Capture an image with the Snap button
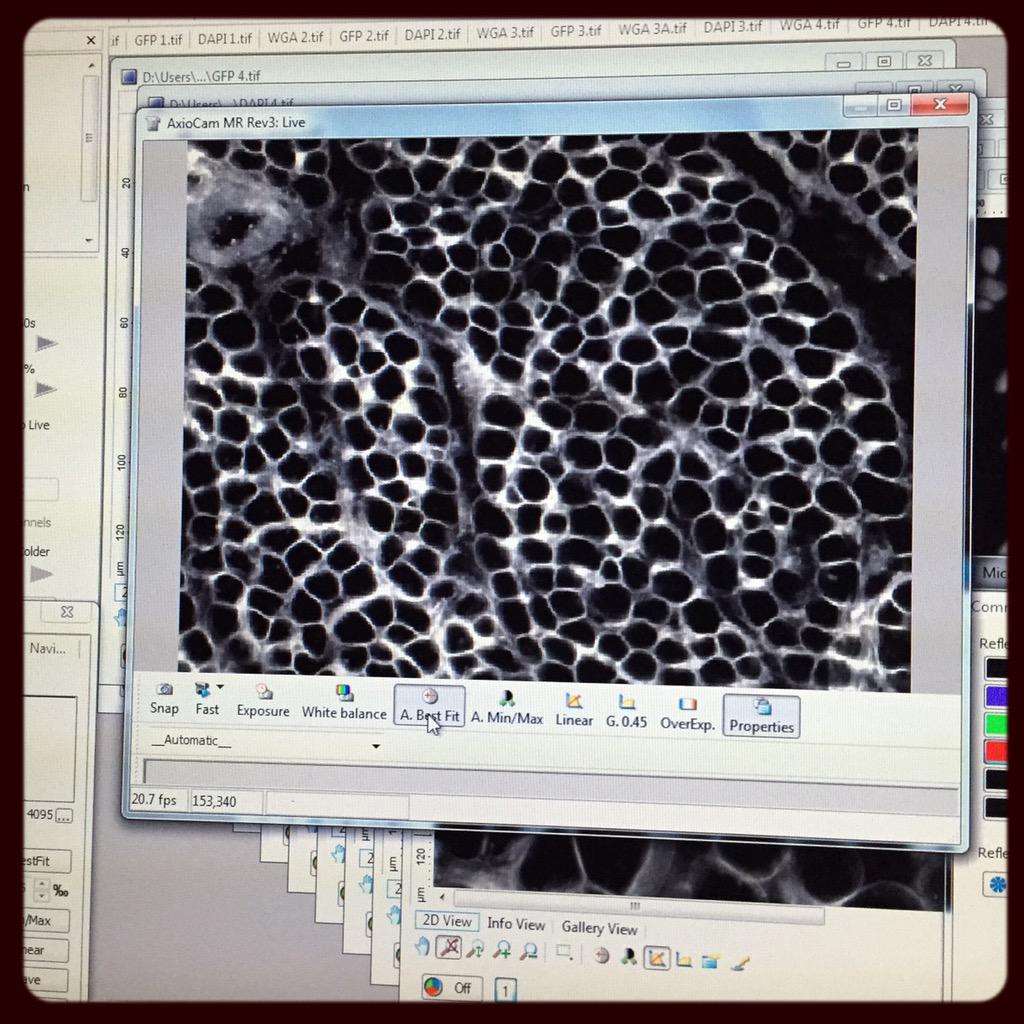Screen dimensions: 1024x1024 tap(164, 698)
